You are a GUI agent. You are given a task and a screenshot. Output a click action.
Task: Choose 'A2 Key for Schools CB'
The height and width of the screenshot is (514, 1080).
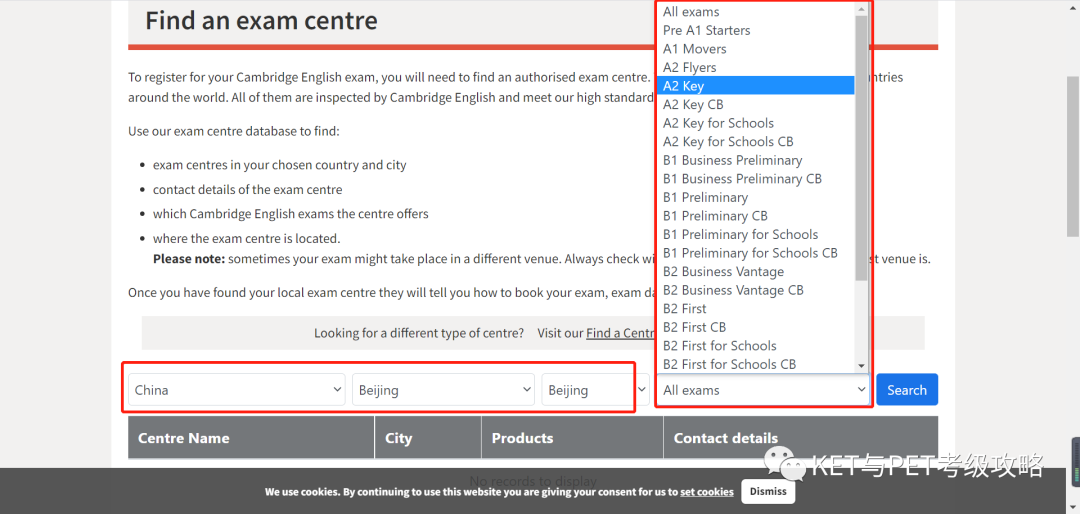756,142
